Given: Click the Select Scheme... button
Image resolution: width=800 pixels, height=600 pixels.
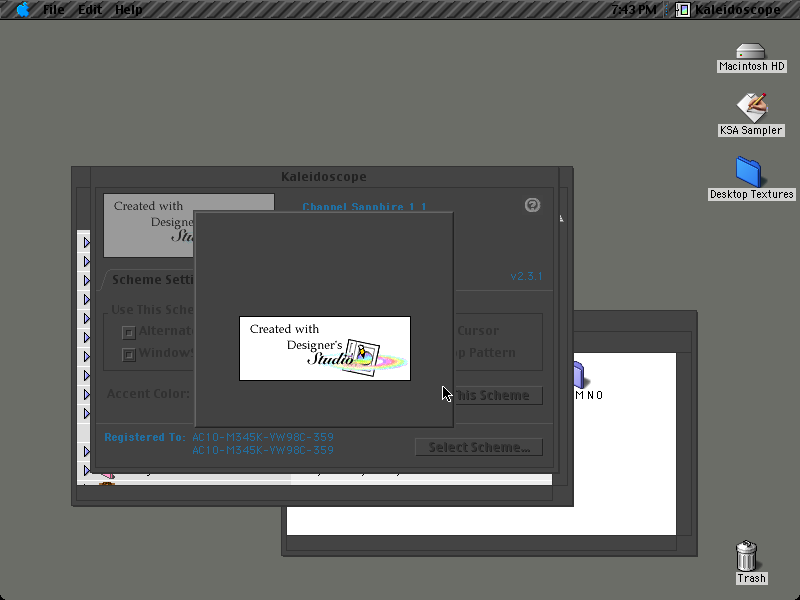Looking at the screenshot, I should pyautogui.click(x=479, y=447).
